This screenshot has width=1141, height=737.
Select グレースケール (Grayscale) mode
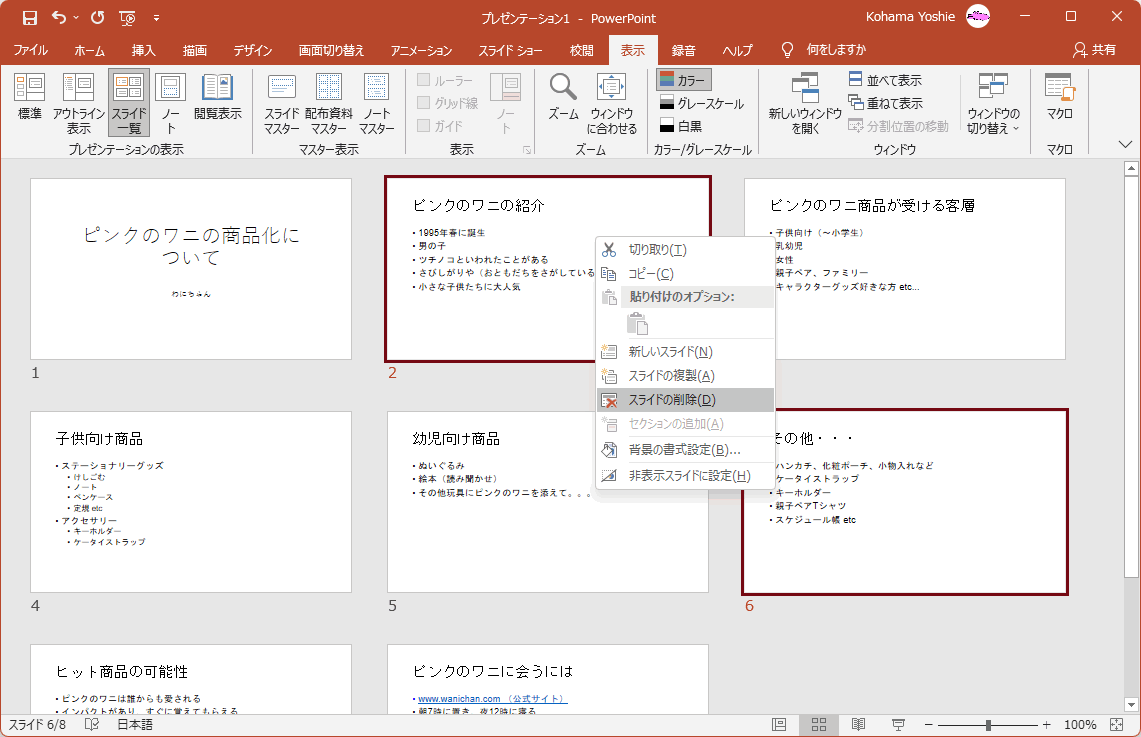(701, 103)
